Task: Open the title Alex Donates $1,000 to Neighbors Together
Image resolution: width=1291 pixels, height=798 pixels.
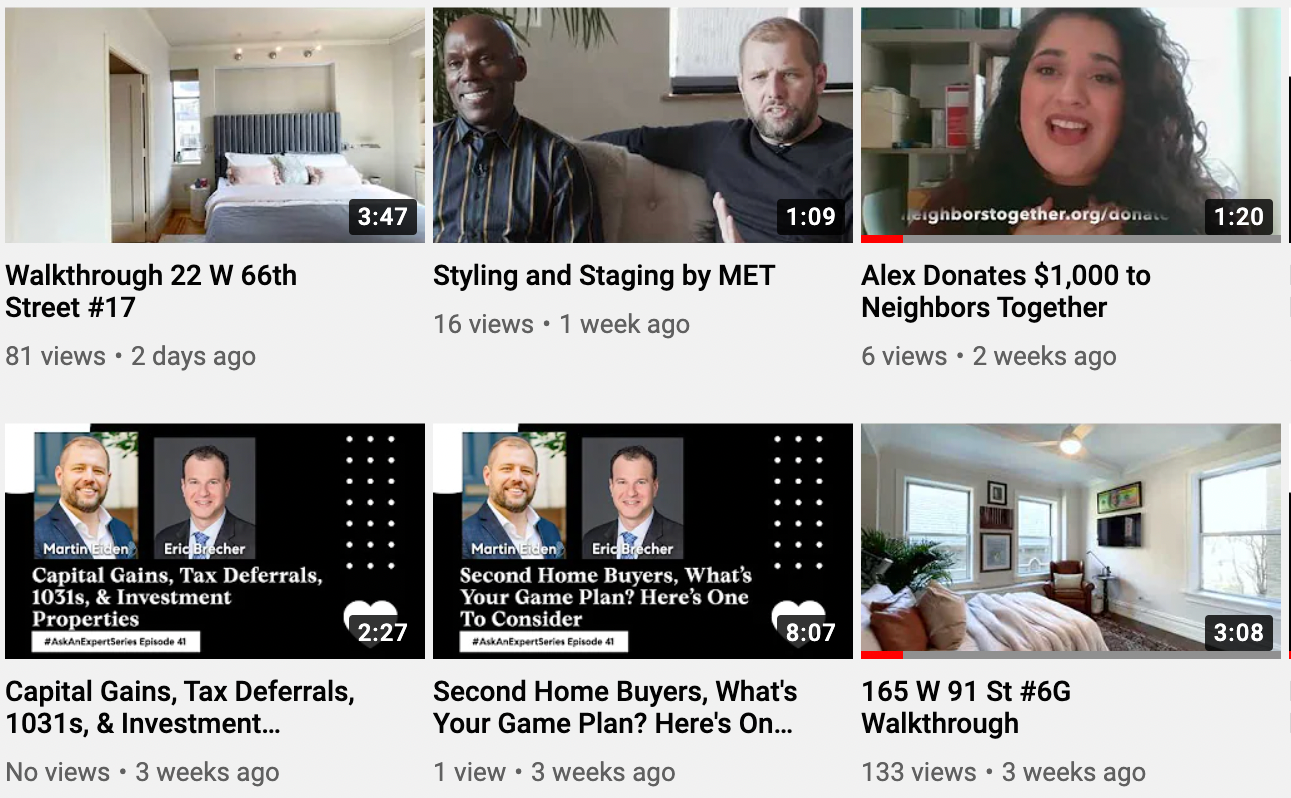Action: click(1006, 291)
